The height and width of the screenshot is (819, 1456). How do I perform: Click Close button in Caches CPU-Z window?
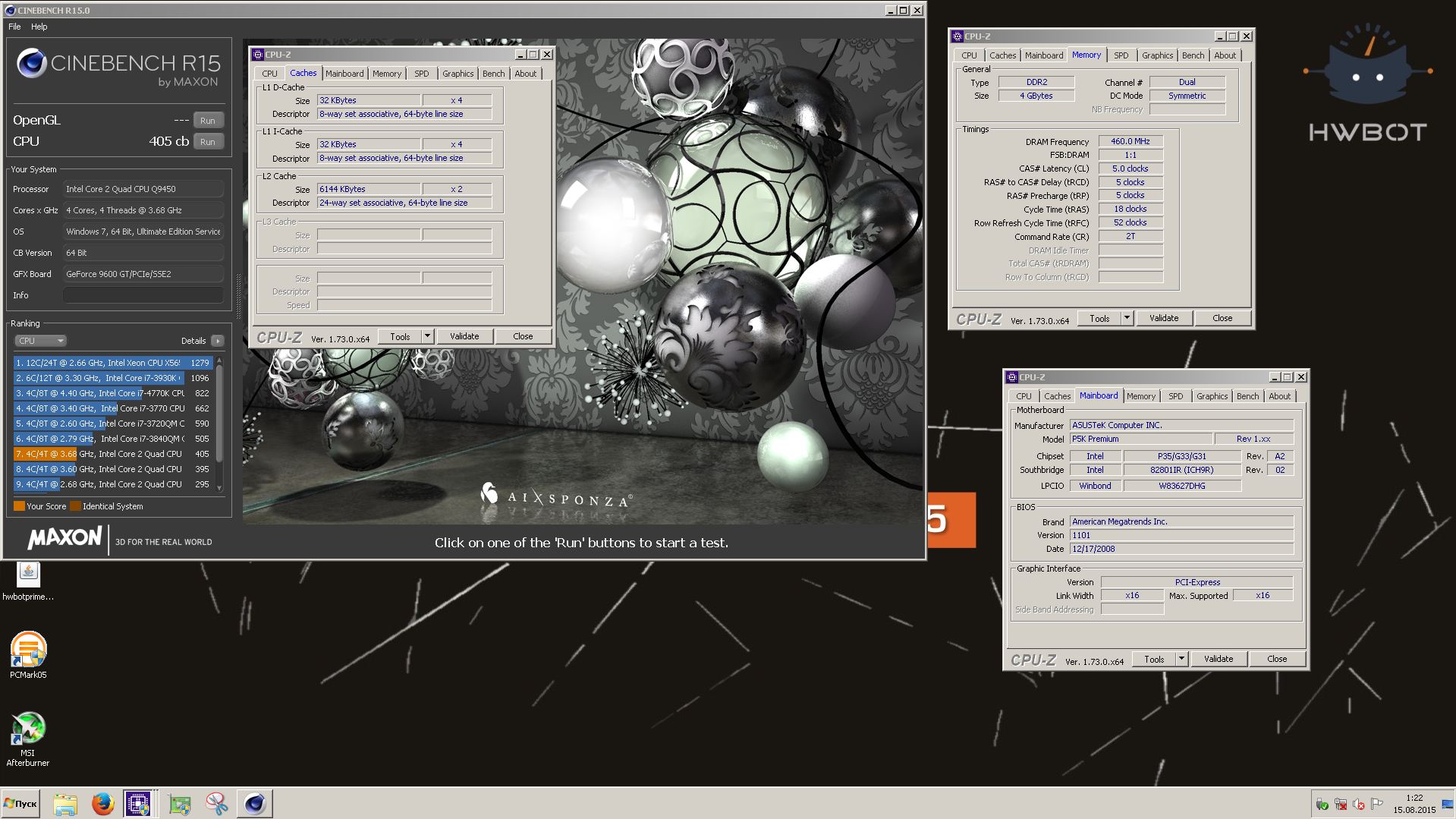tap(523, 336)
